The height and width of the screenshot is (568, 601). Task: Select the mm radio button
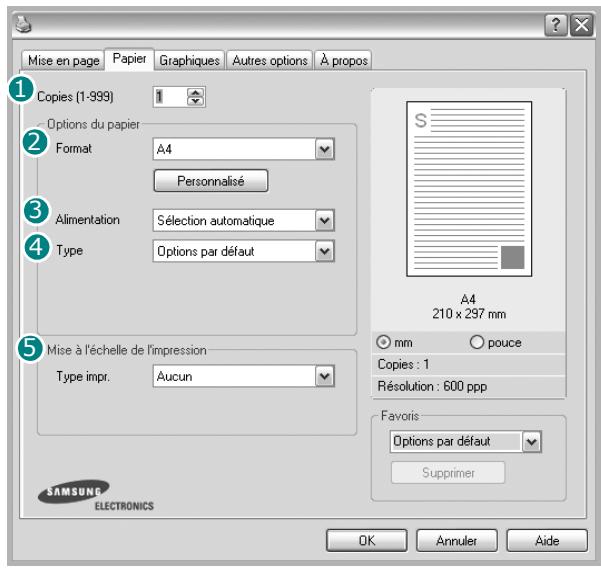384,342
